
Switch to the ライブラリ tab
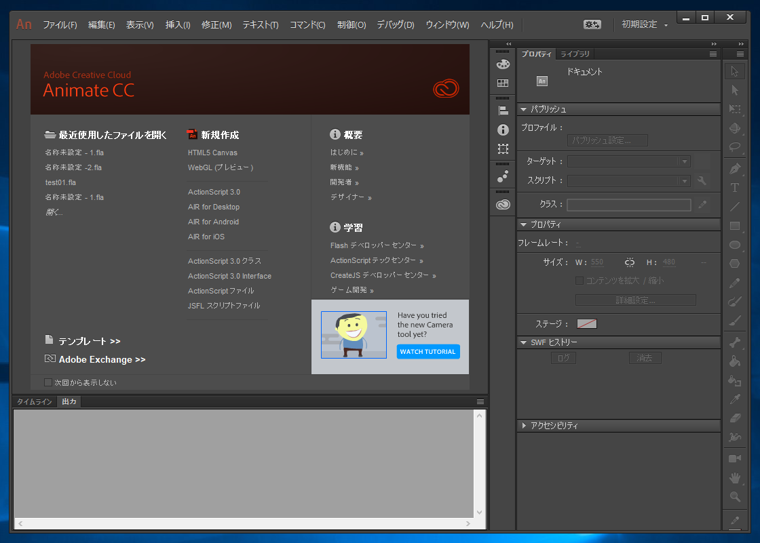[x=575, y=54]
